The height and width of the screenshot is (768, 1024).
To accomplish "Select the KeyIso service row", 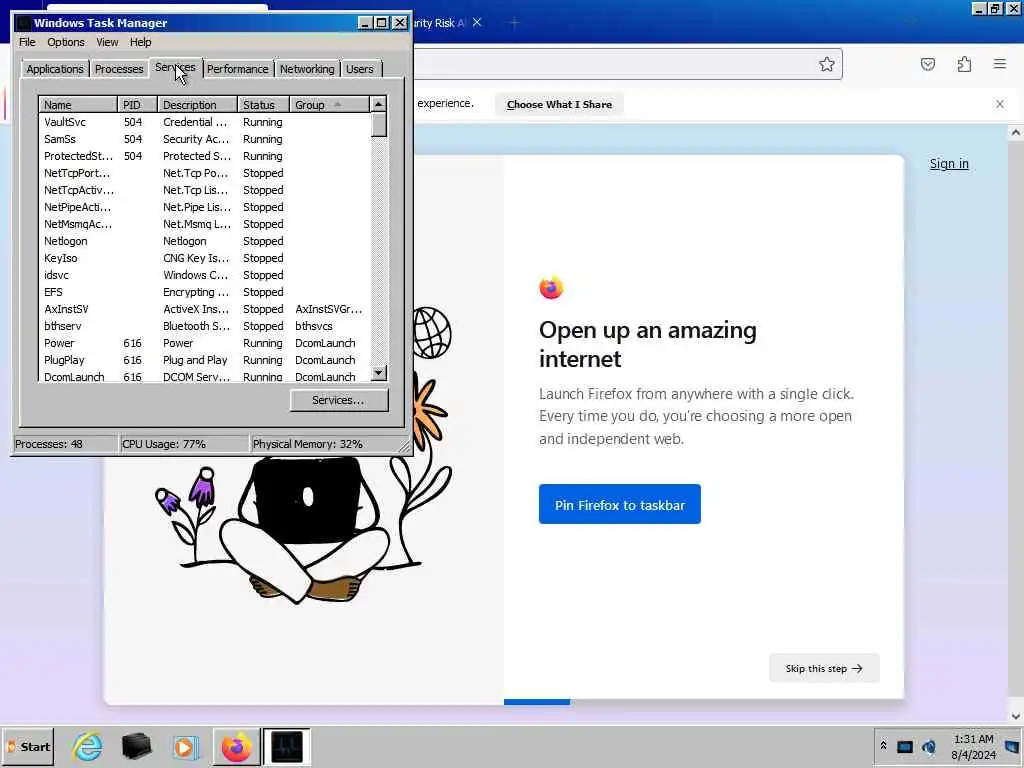I will 204,258.
